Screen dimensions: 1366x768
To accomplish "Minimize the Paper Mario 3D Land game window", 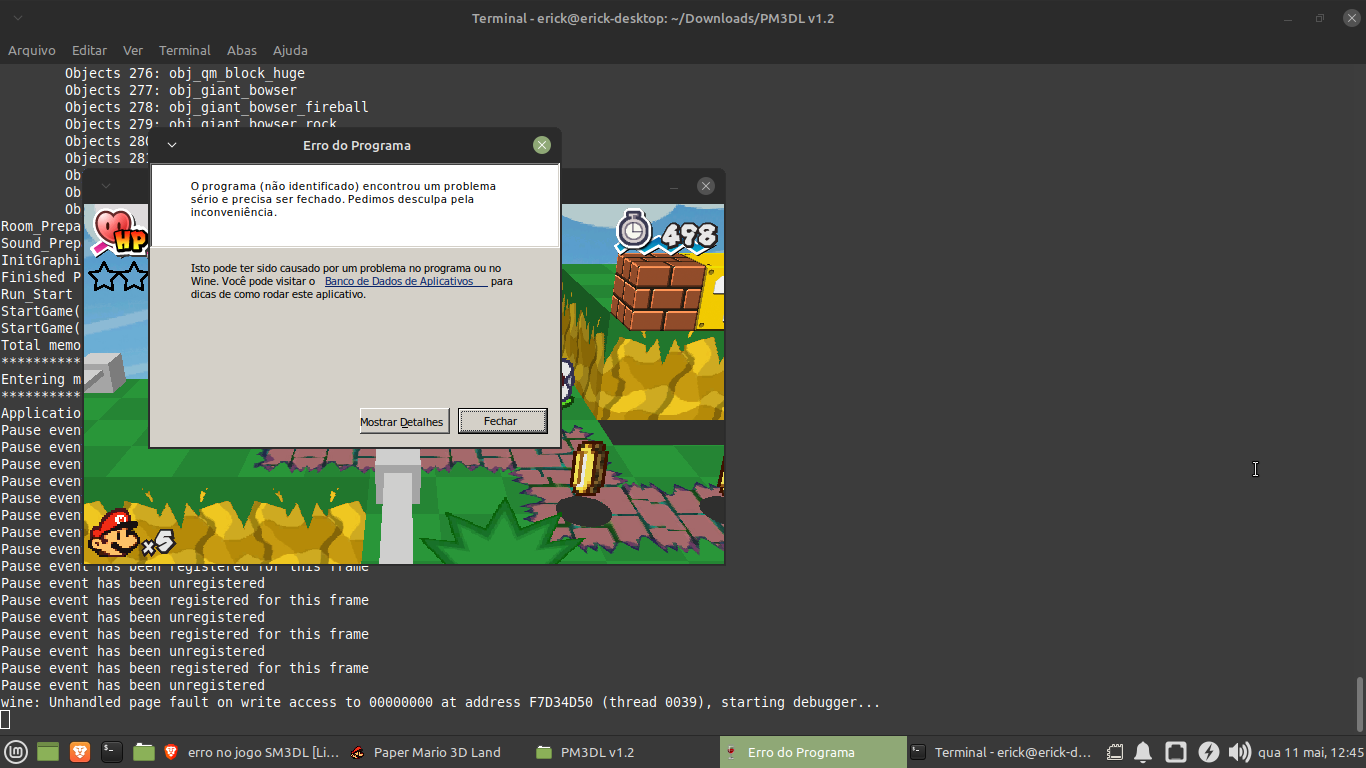I will click(674, 186).
